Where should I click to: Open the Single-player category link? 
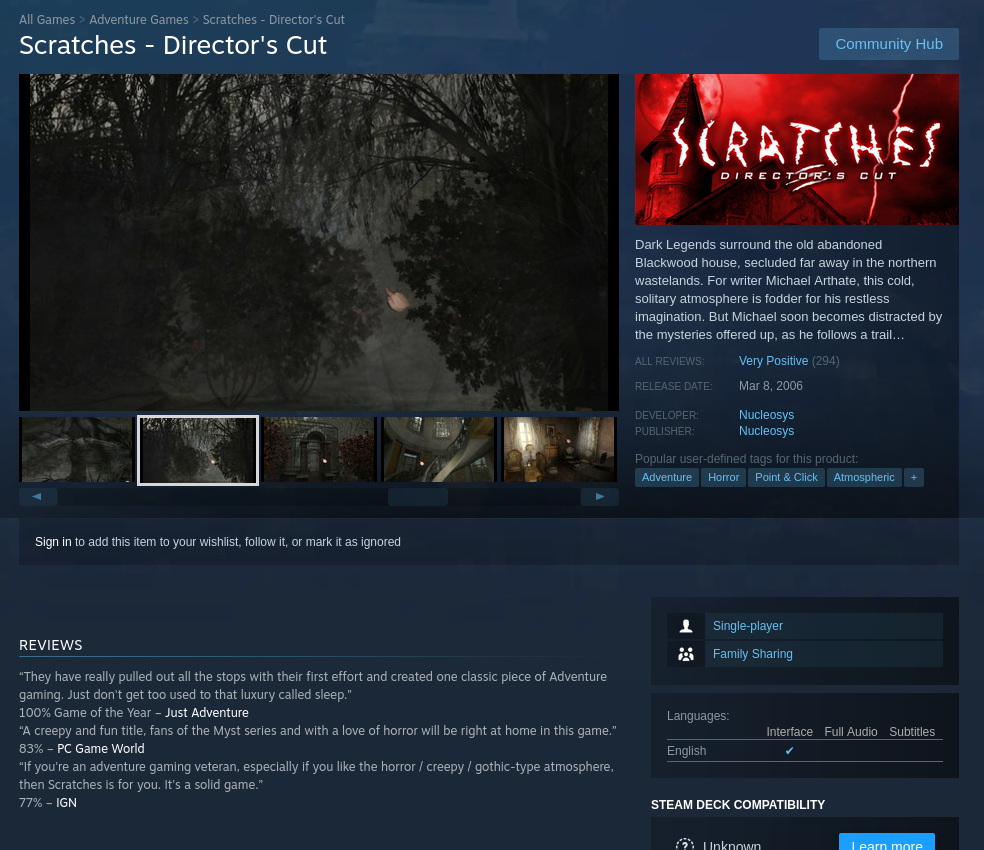(x=747, y=626)
